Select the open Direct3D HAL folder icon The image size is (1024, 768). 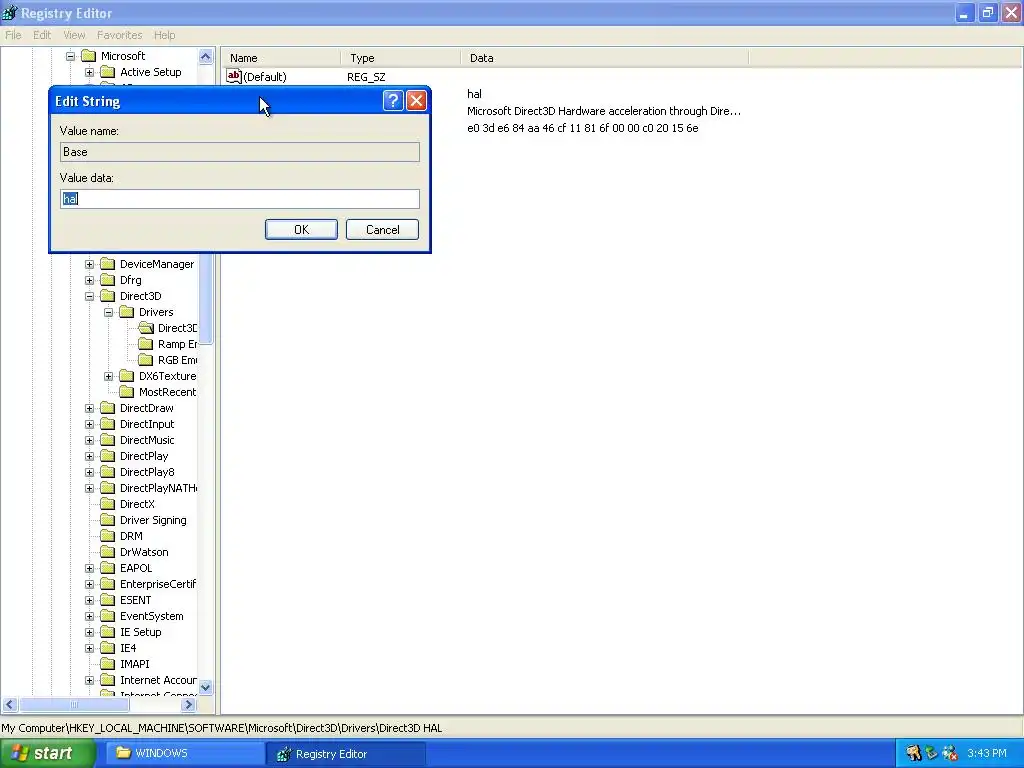click(x=146, y=328)
